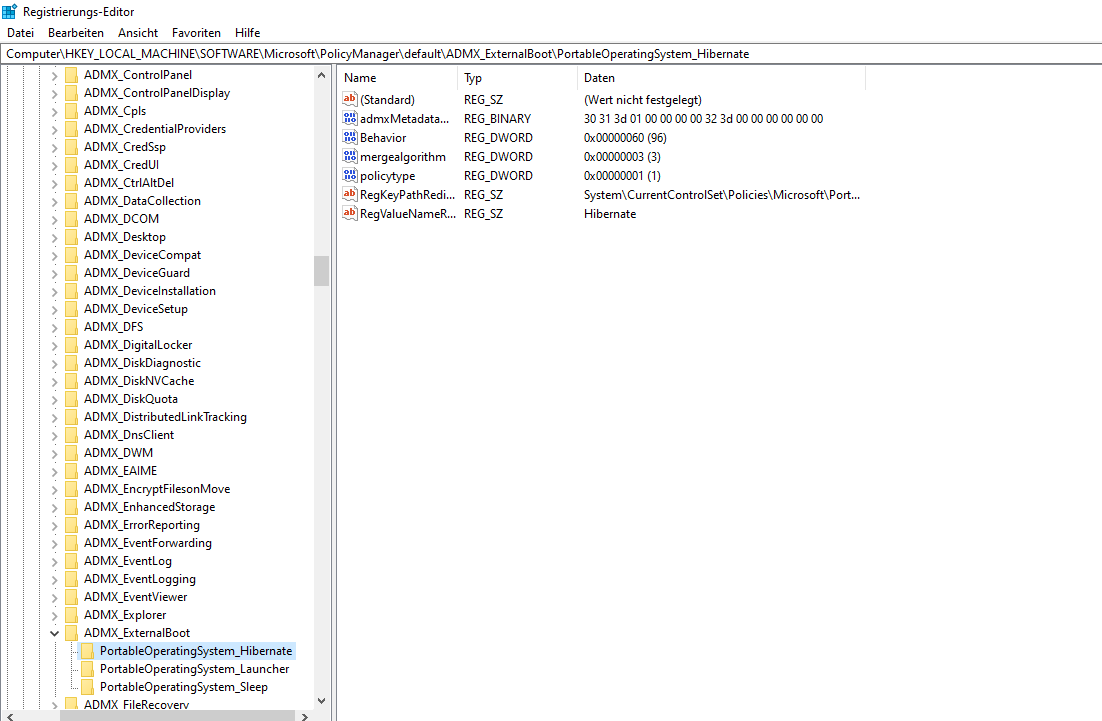This screenshot has width=1102, height=721.
Task: Expand the ADMX_DeviceInstallation tree node
Action: pos(55,291)
